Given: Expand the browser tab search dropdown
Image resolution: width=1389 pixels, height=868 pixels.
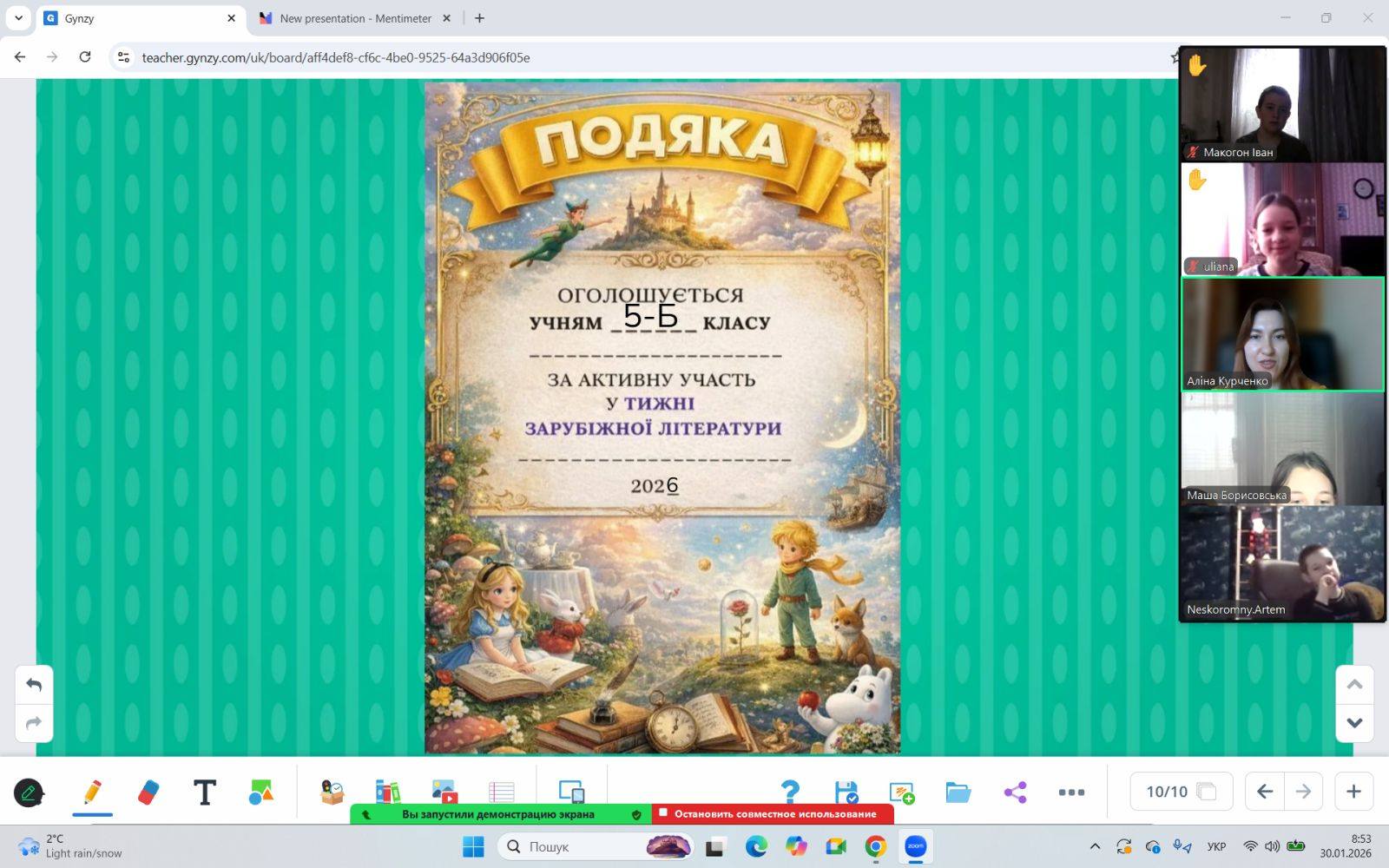Looking at the screenshot, I should 18,17.
